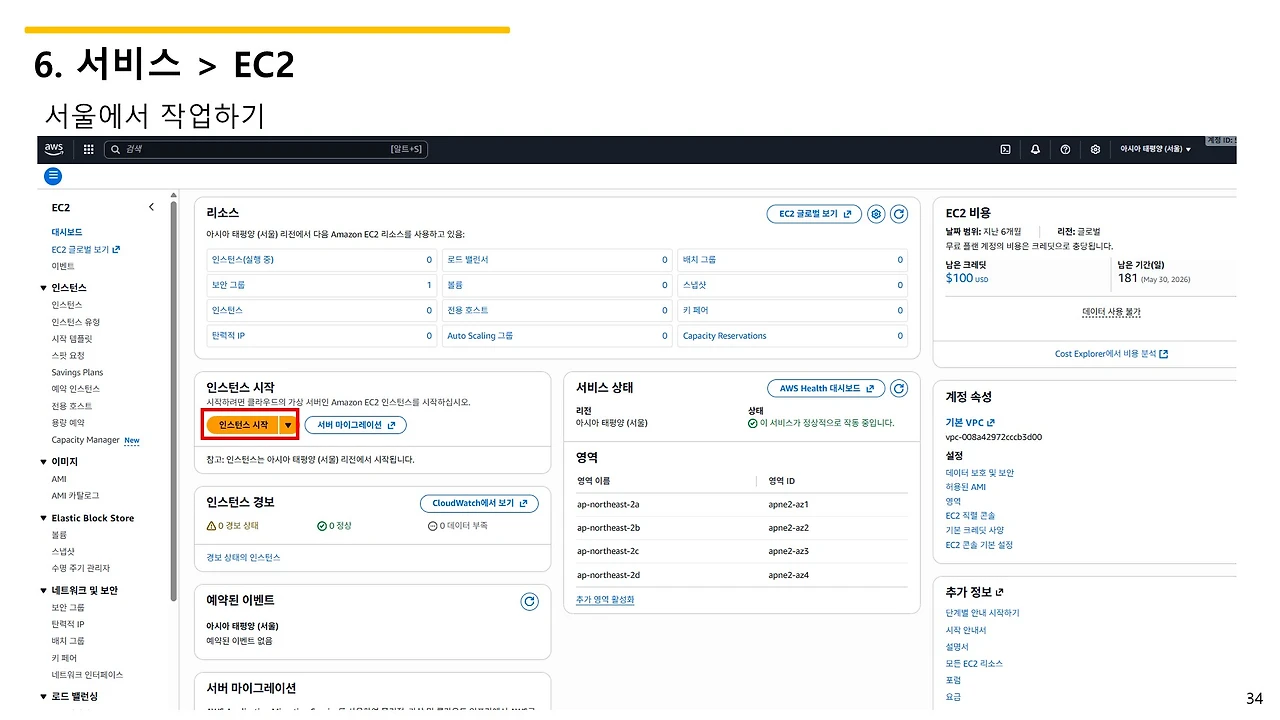Open 데이터 보호 및 보안 setting link
Viewport: 1280px width, 720px height.
[980, 473]
